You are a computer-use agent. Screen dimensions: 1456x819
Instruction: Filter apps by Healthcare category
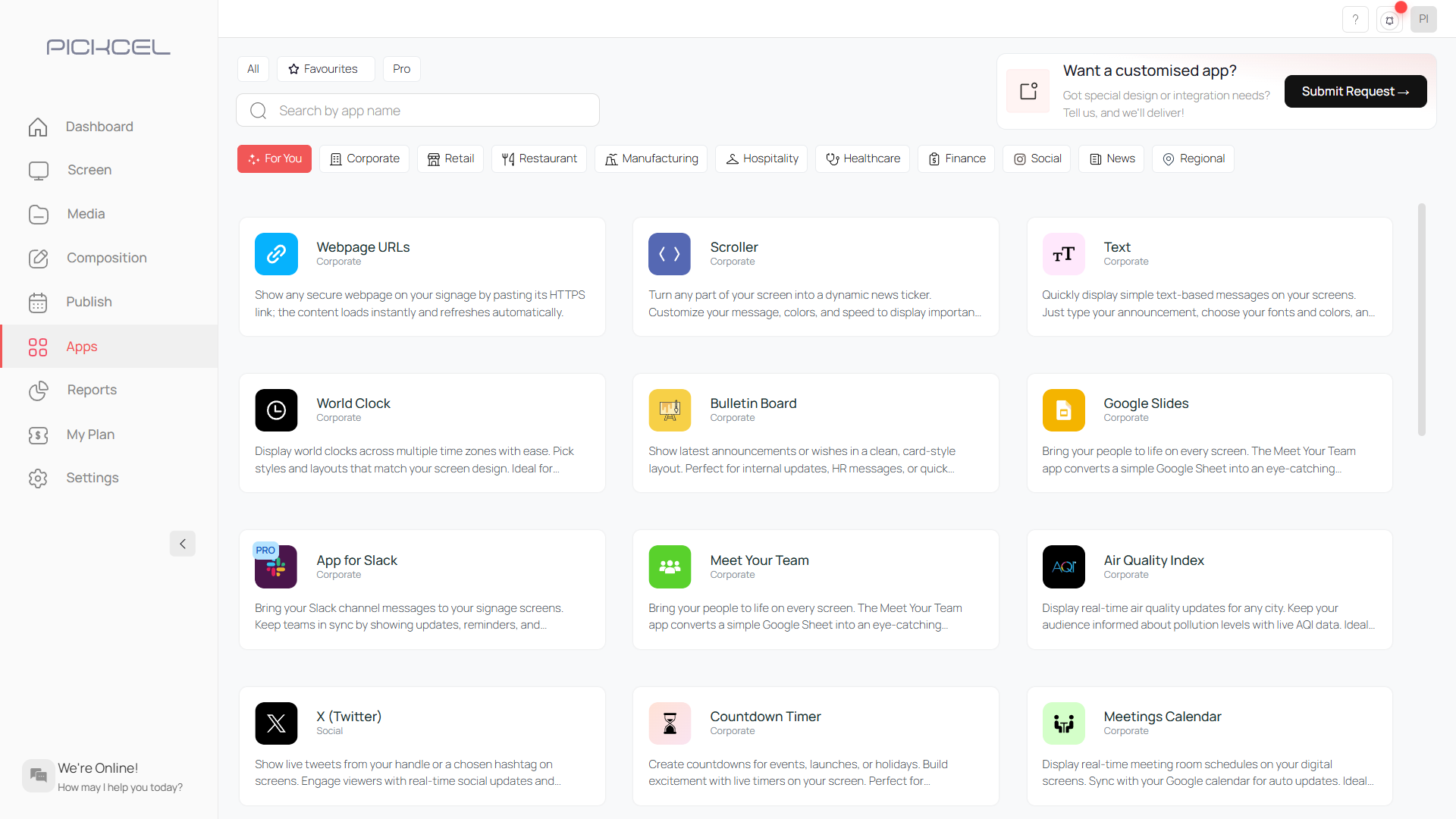click(862, 158)
